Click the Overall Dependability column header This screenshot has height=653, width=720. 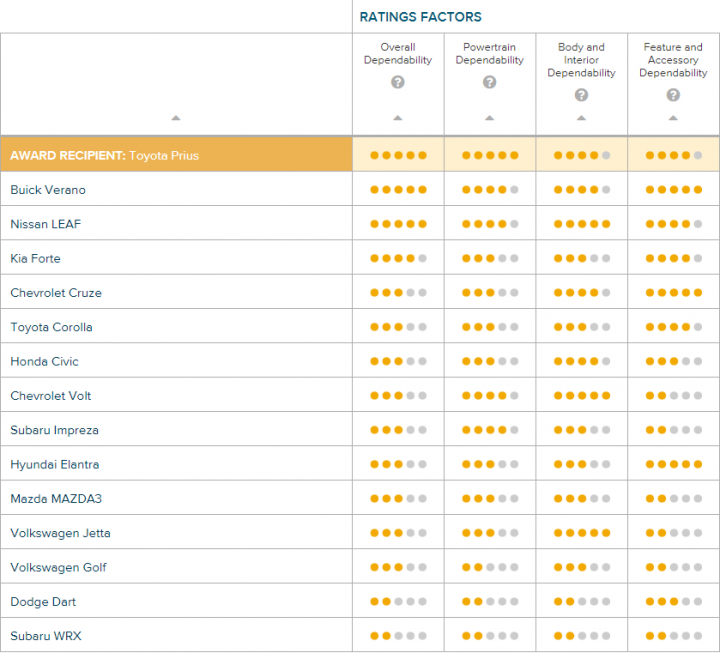tap(398, 54)
